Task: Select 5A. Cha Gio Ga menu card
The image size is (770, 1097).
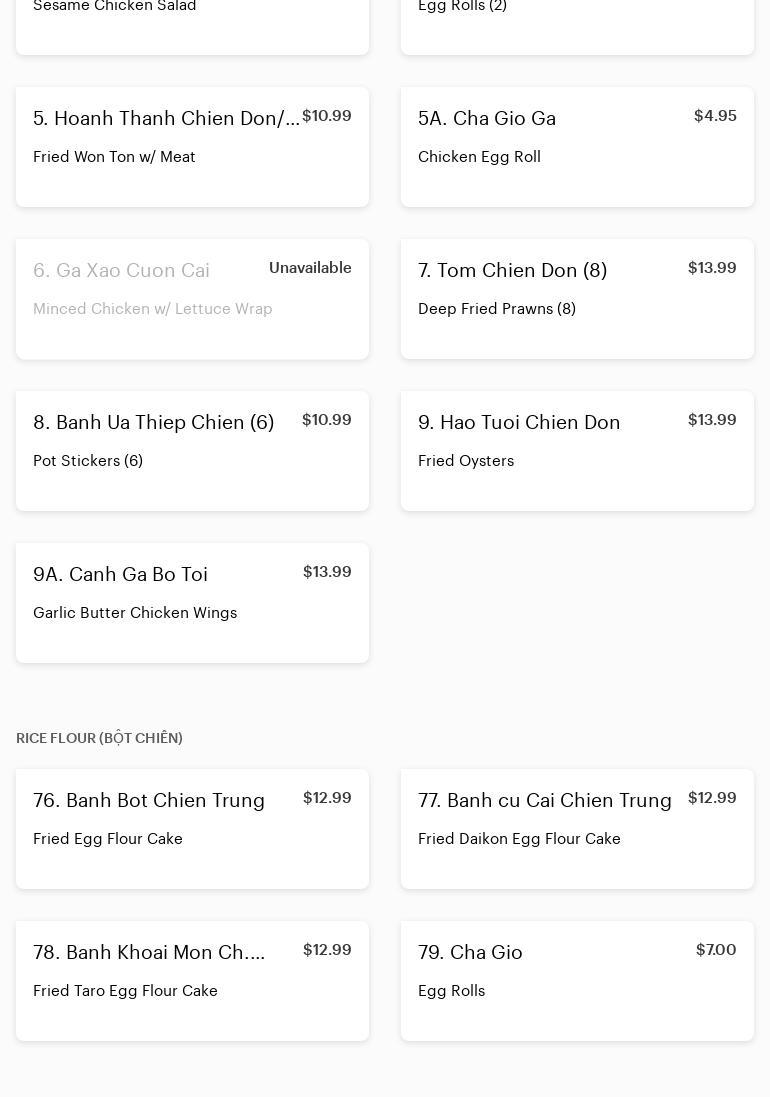Action: (577, 147)
